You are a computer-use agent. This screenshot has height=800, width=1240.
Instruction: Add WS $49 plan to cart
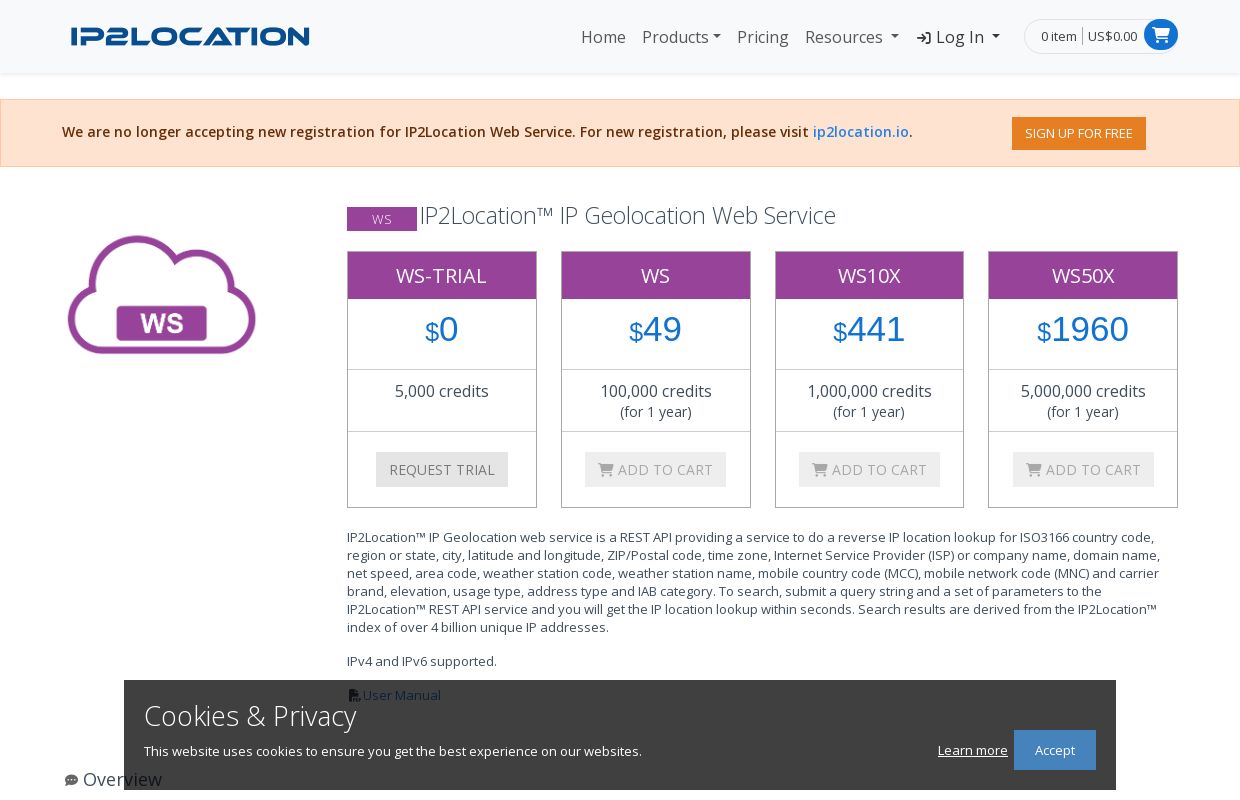656,470
